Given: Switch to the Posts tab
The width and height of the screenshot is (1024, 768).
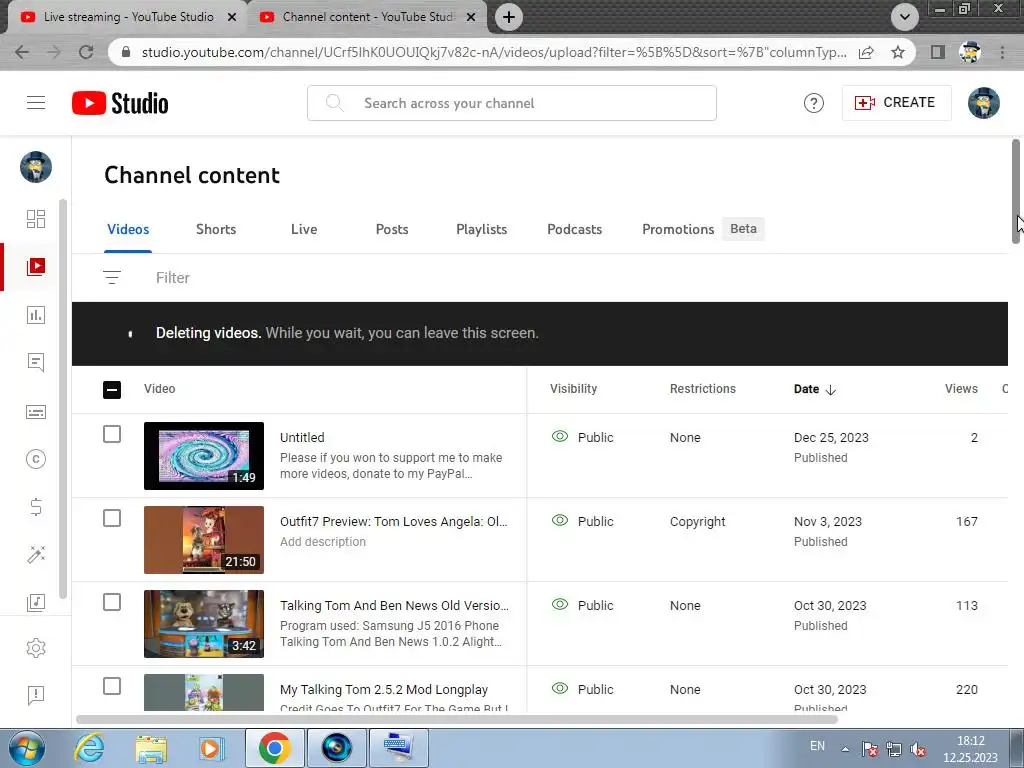Looking at the screenshot, I should (x=392, y=229).
